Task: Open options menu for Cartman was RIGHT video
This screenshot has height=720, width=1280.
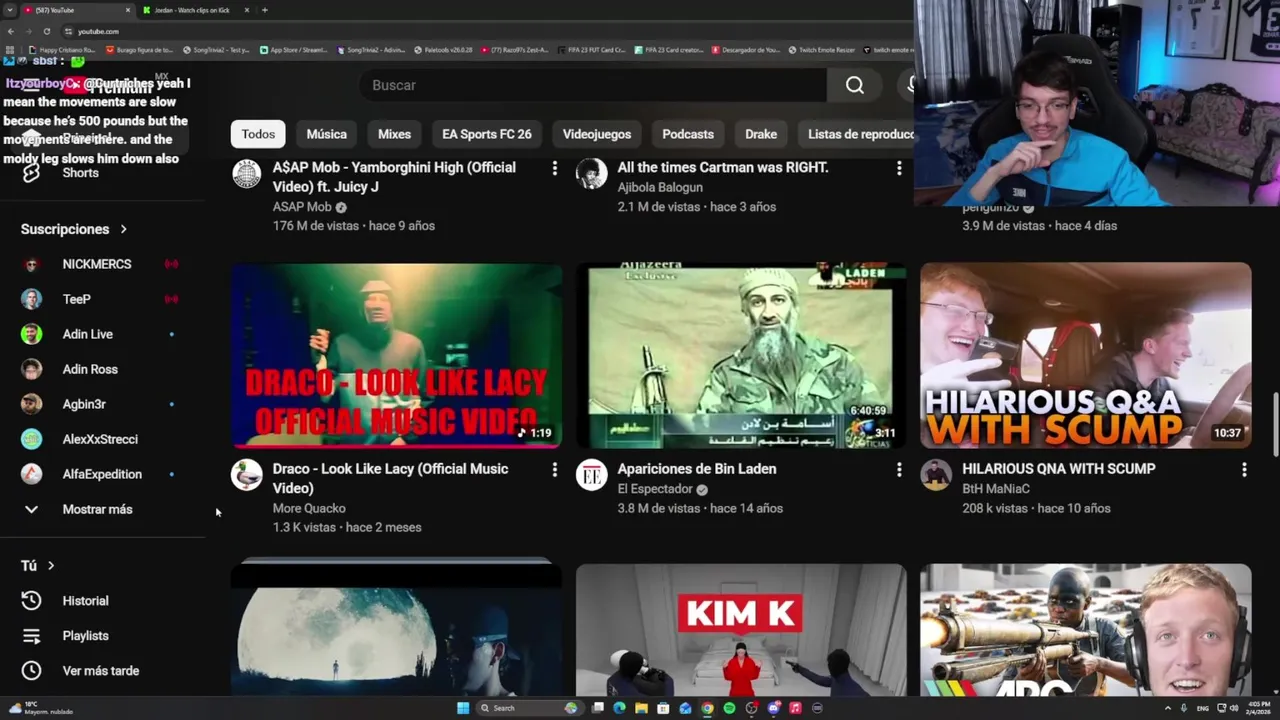Action: pos(899,168)
